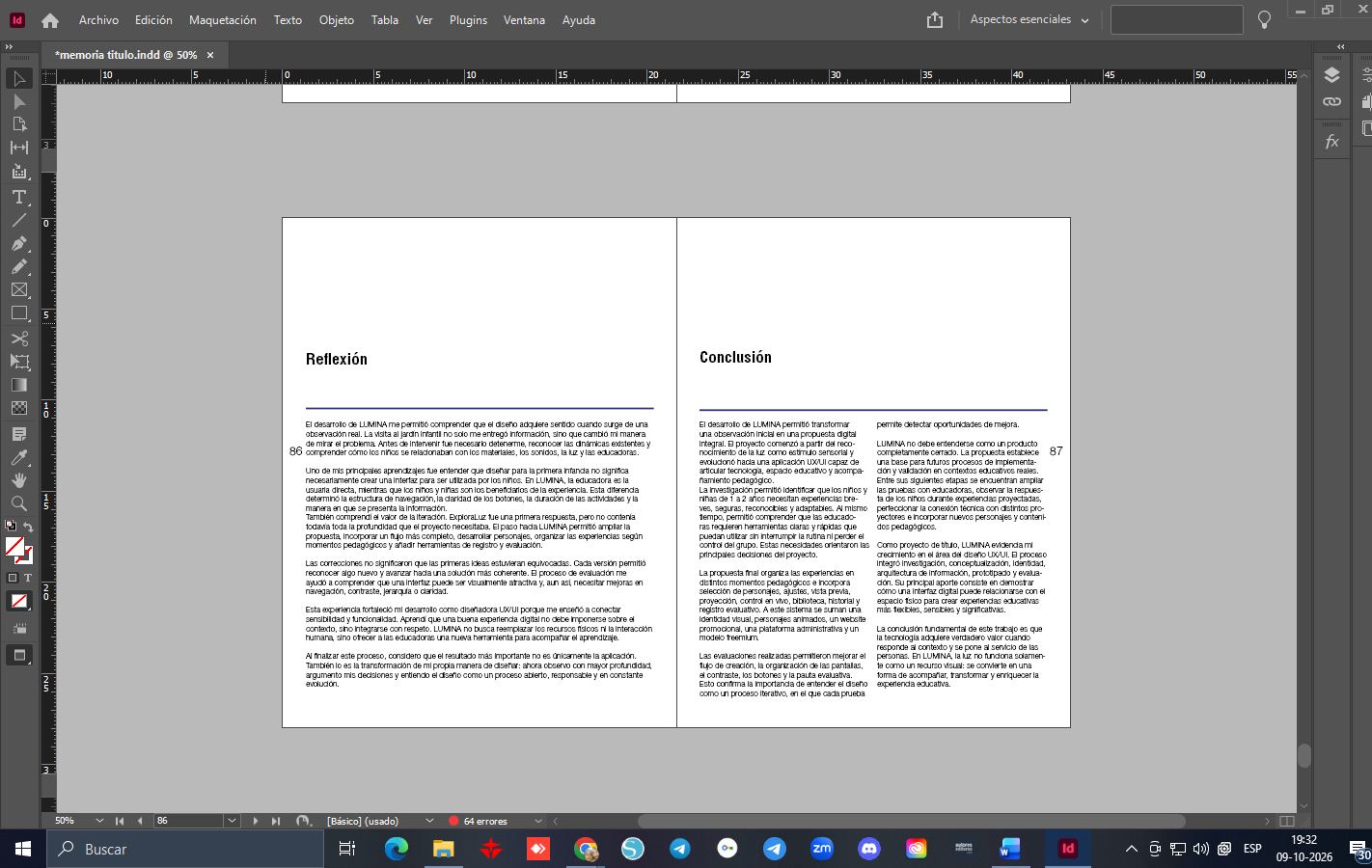The image size is (1372, 868).
Task: Go to the Home screen icon
Action: [x=50, y=20]
